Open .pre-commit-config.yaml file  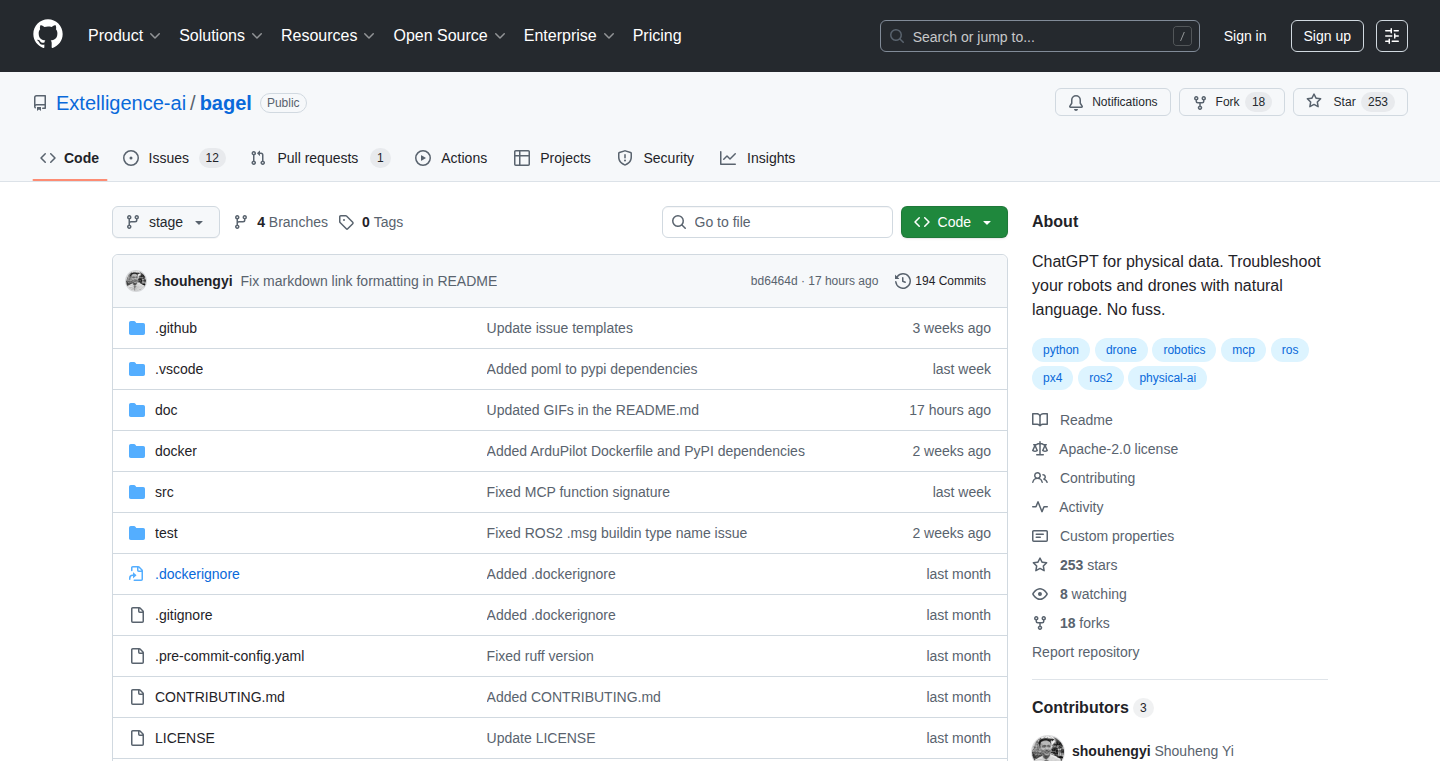coord(229,656)
